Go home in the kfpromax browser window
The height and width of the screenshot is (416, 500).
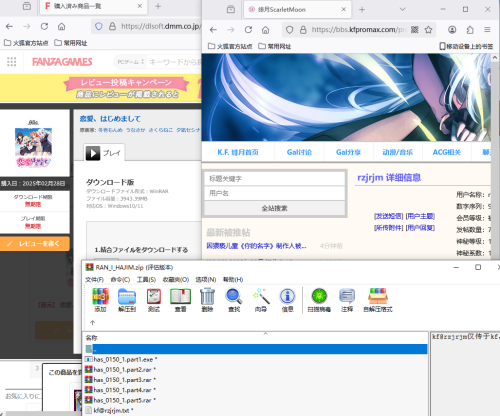tap(265, 30)
